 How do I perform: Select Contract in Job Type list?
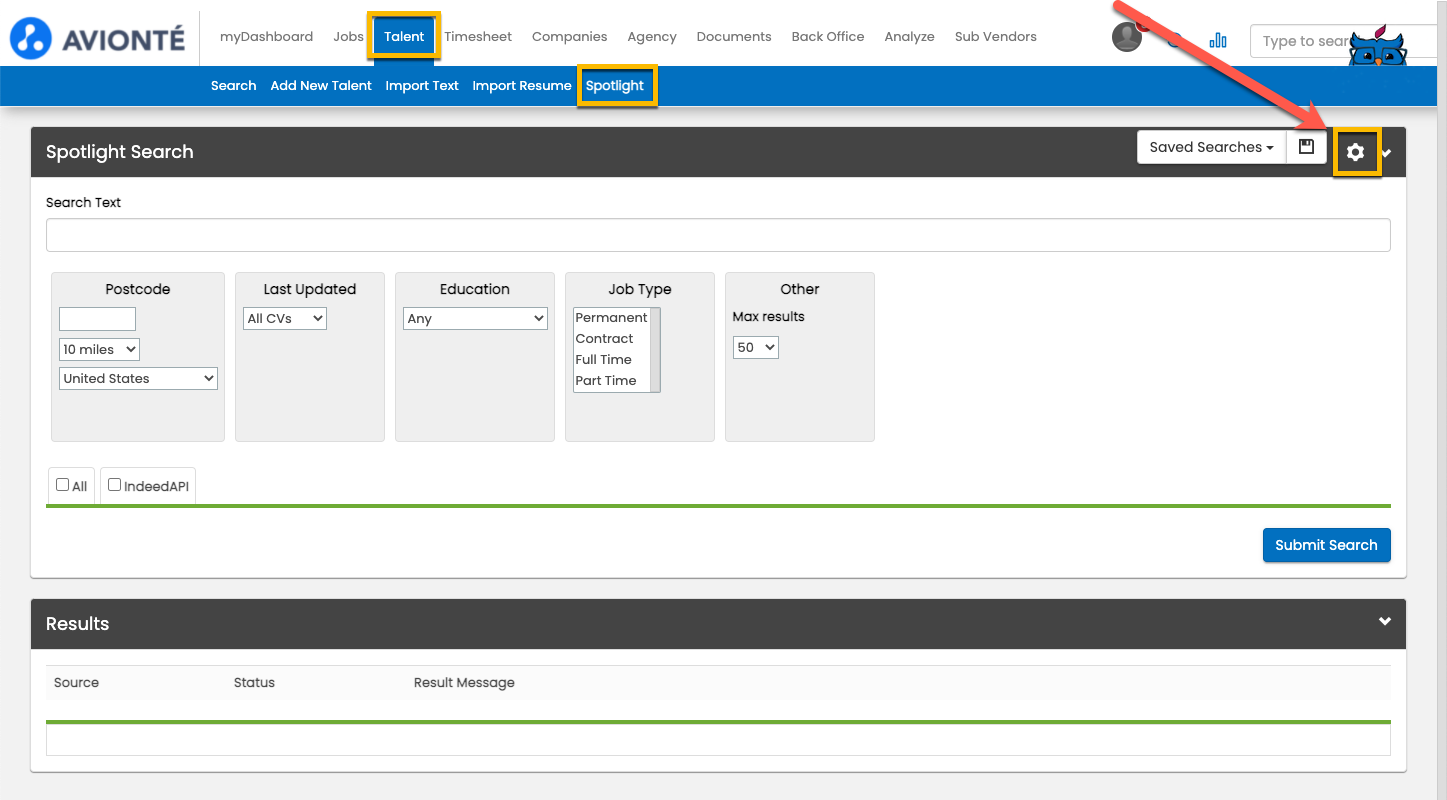coord(605,339)
